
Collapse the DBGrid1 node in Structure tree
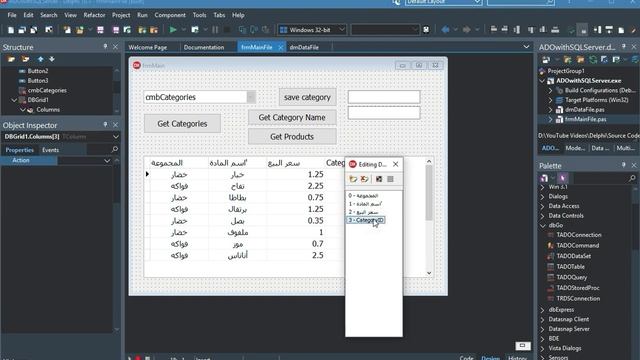[14, 100]
